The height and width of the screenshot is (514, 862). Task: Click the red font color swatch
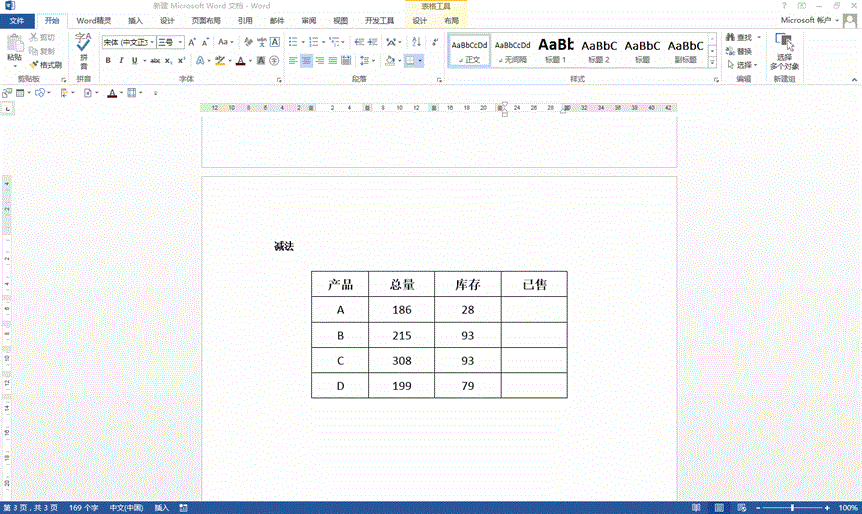coord(240,61)
